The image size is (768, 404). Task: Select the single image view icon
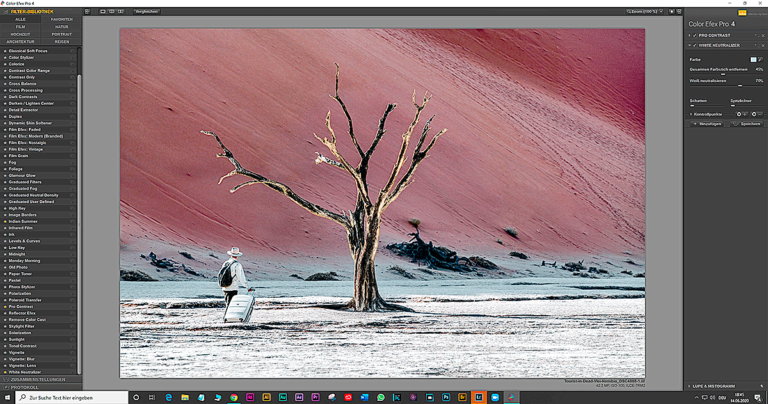pos(104,11)
